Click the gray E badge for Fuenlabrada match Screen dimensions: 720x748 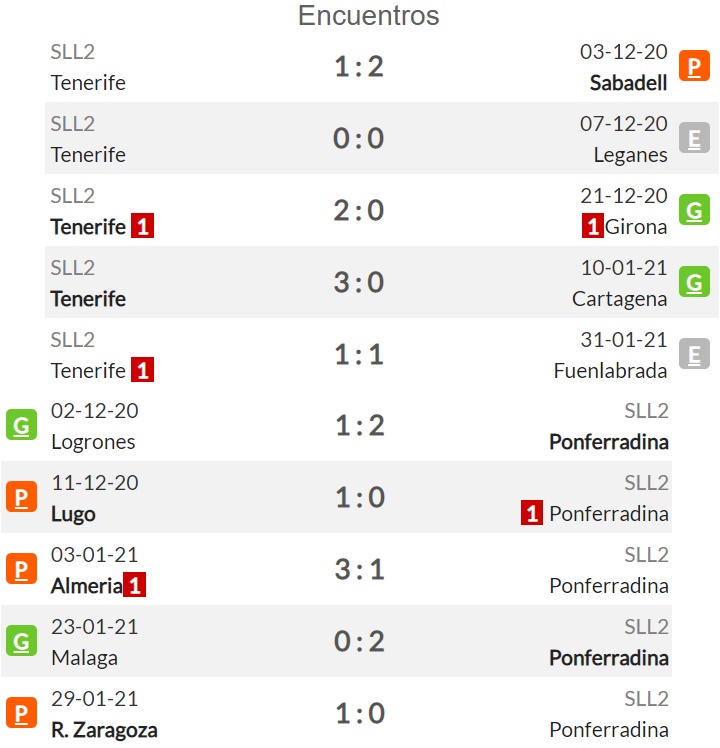[x=694, y=354]
